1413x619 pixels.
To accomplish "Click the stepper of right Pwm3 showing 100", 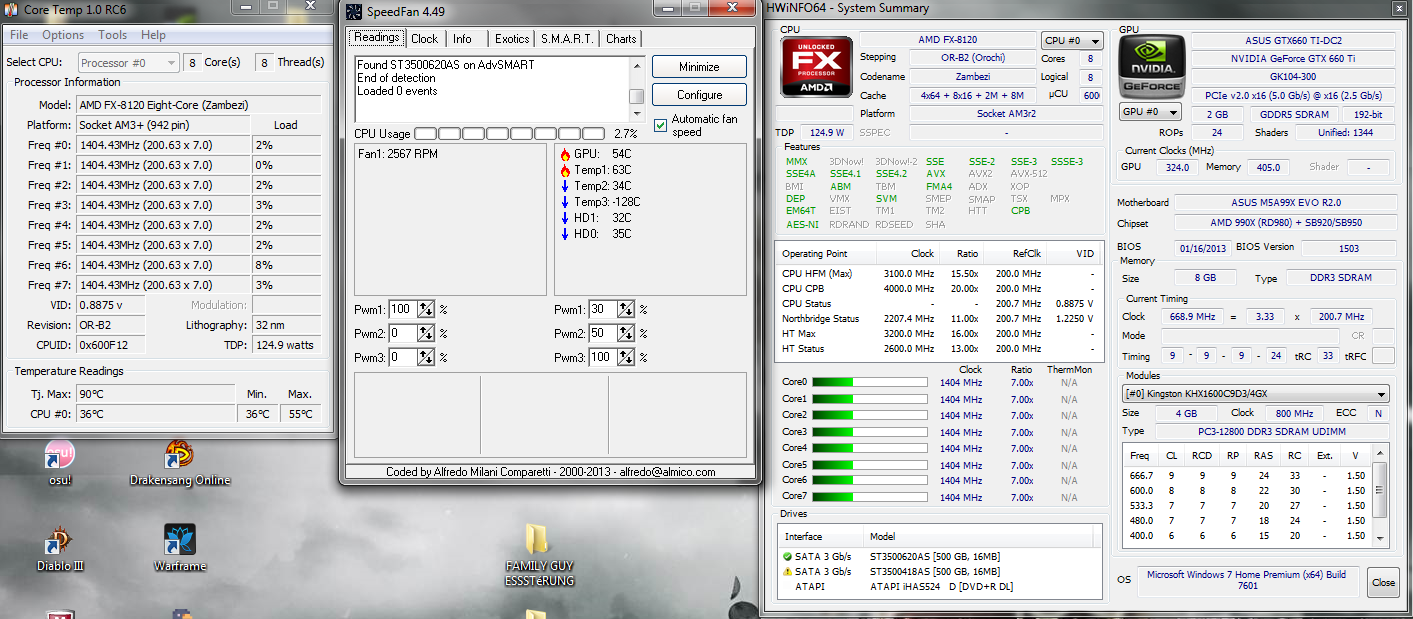I will coord(625,357).
